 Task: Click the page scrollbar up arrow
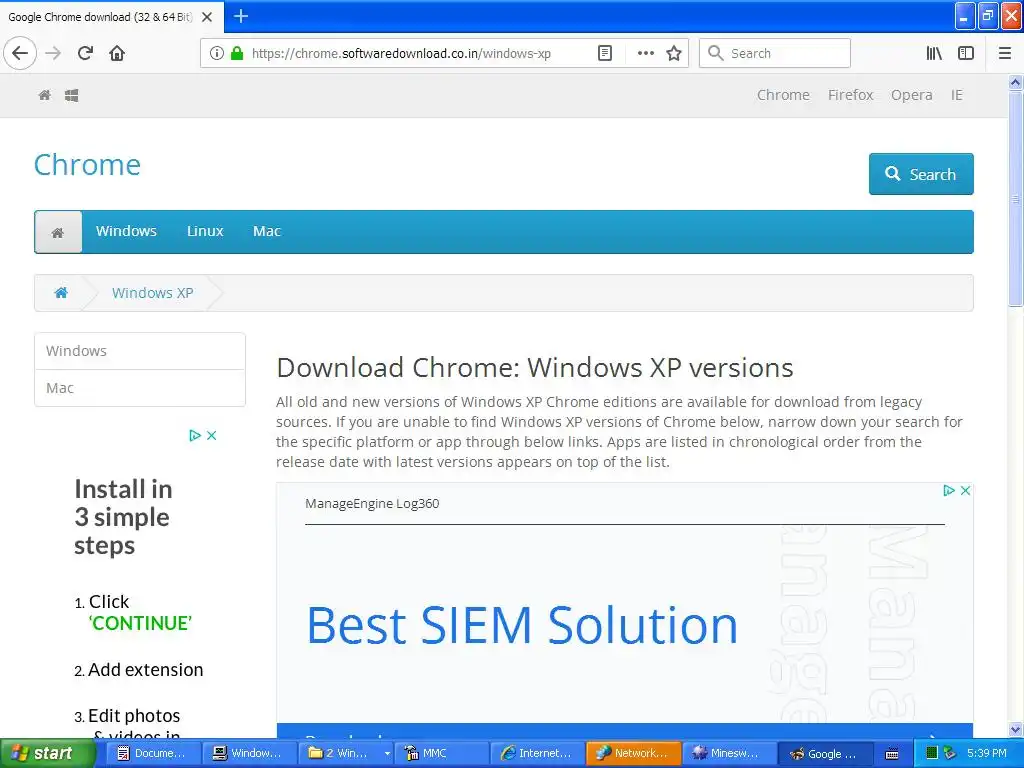point(1015,82)
